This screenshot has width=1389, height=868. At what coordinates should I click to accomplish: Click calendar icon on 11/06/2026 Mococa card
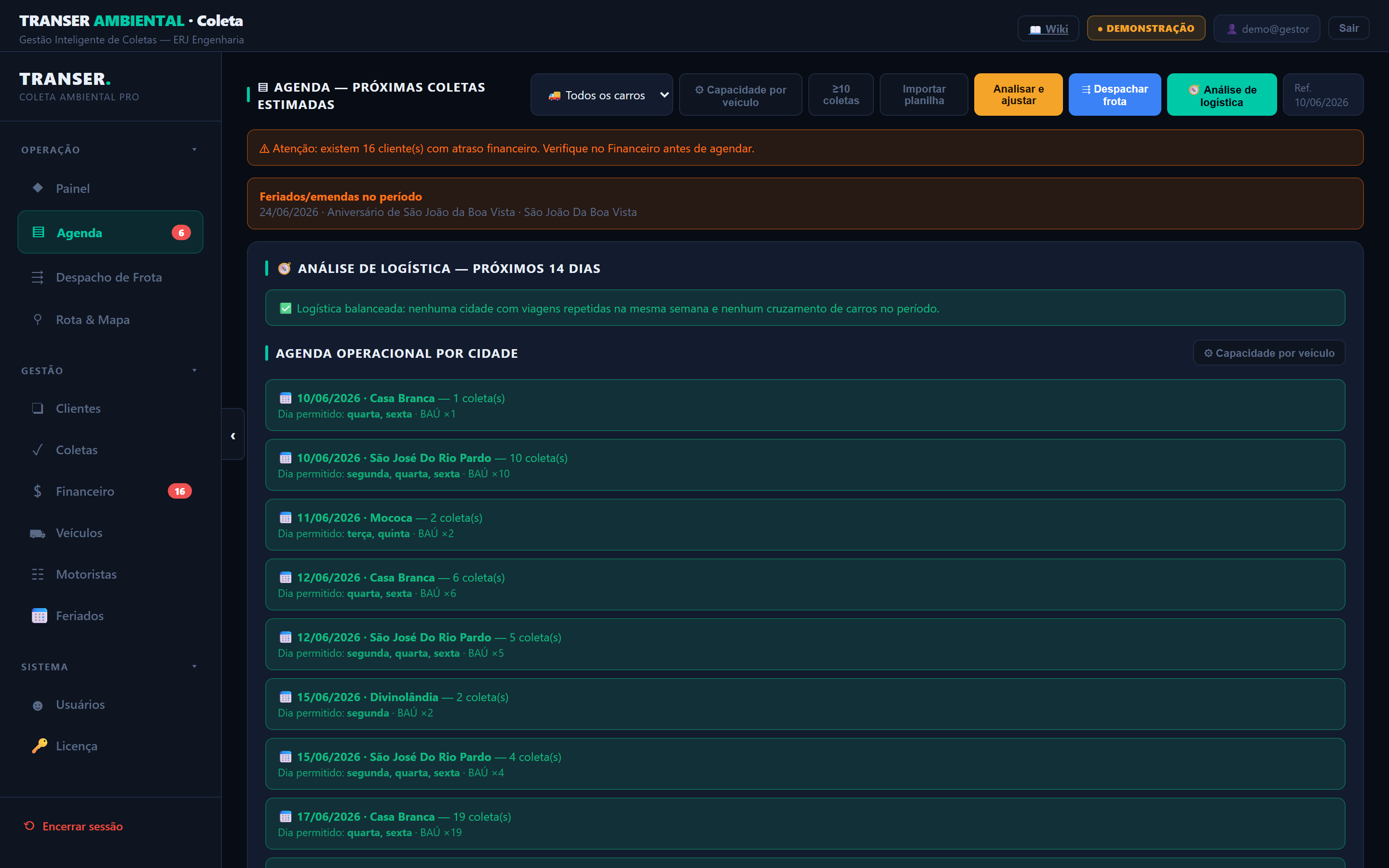285,517
